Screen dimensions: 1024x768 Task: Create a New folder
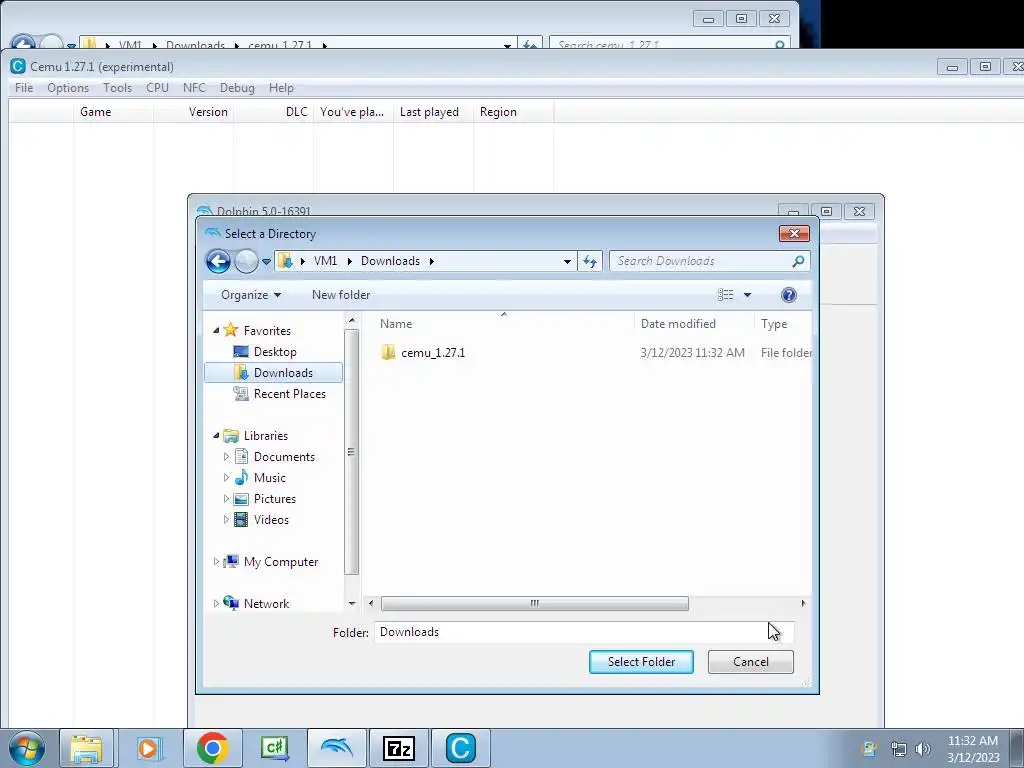point(341,295)
